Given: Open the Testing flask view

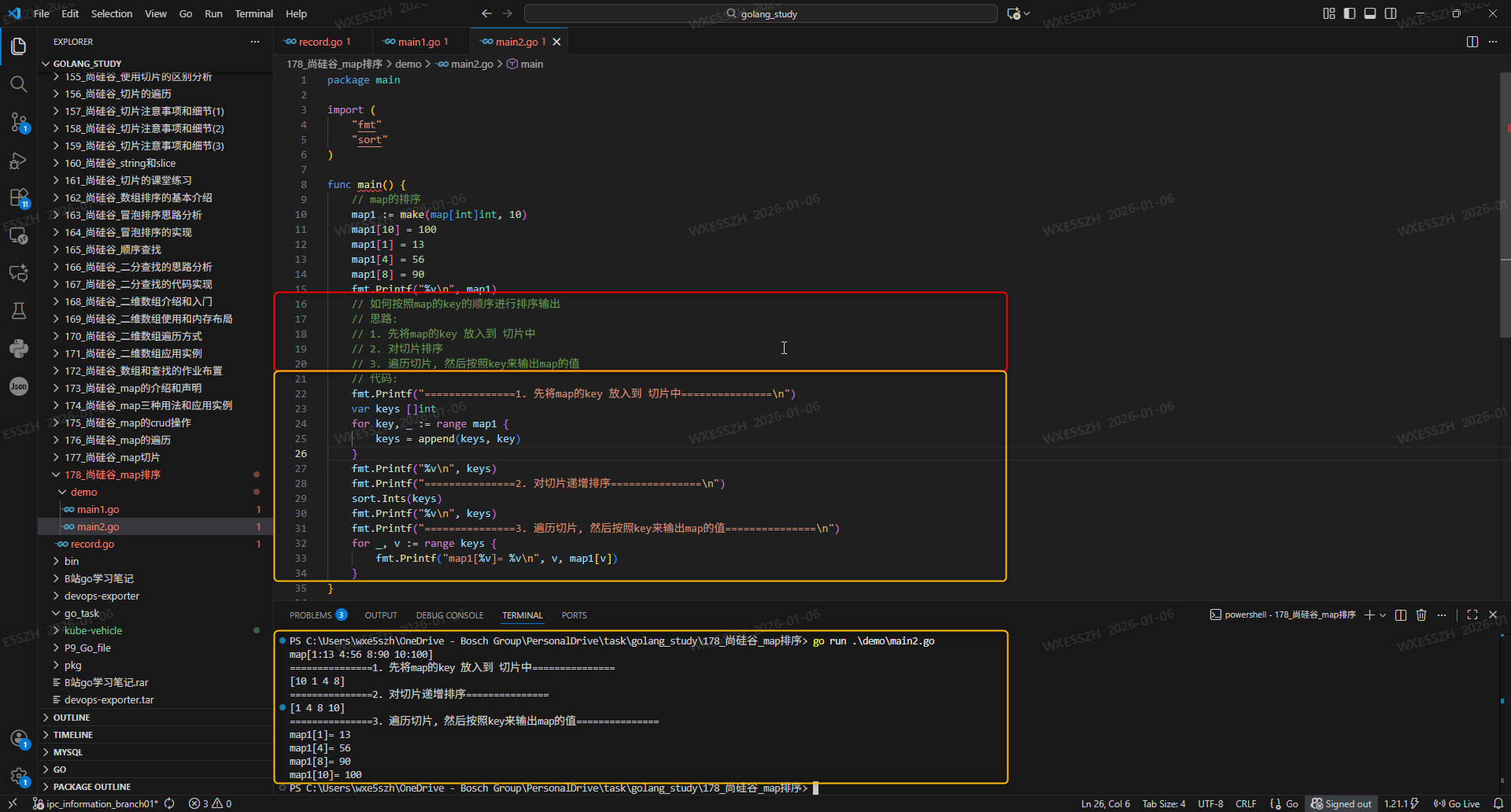Looking at the screenshot, I should click(x=19, y=311).
